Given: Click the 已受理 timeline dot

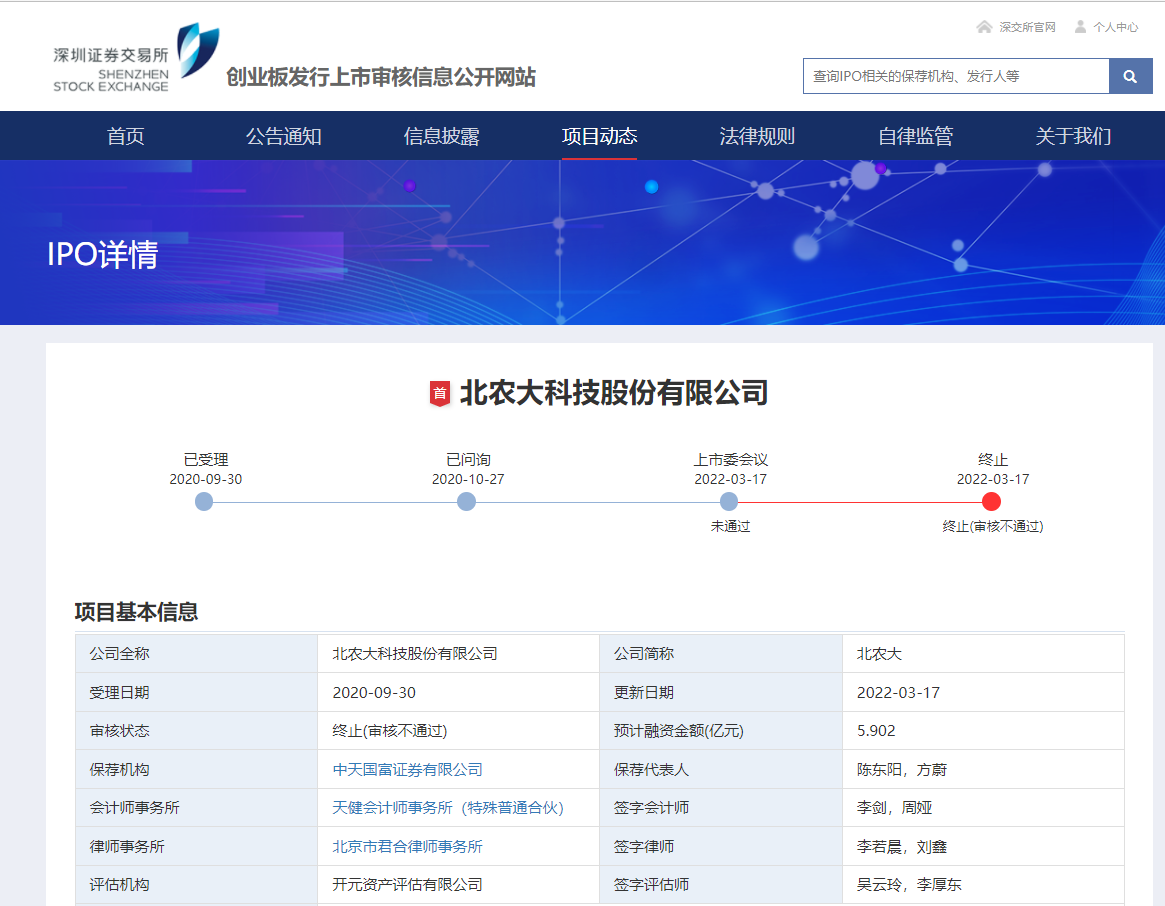Looking at the screenshot, I should [x=204, y=502].
